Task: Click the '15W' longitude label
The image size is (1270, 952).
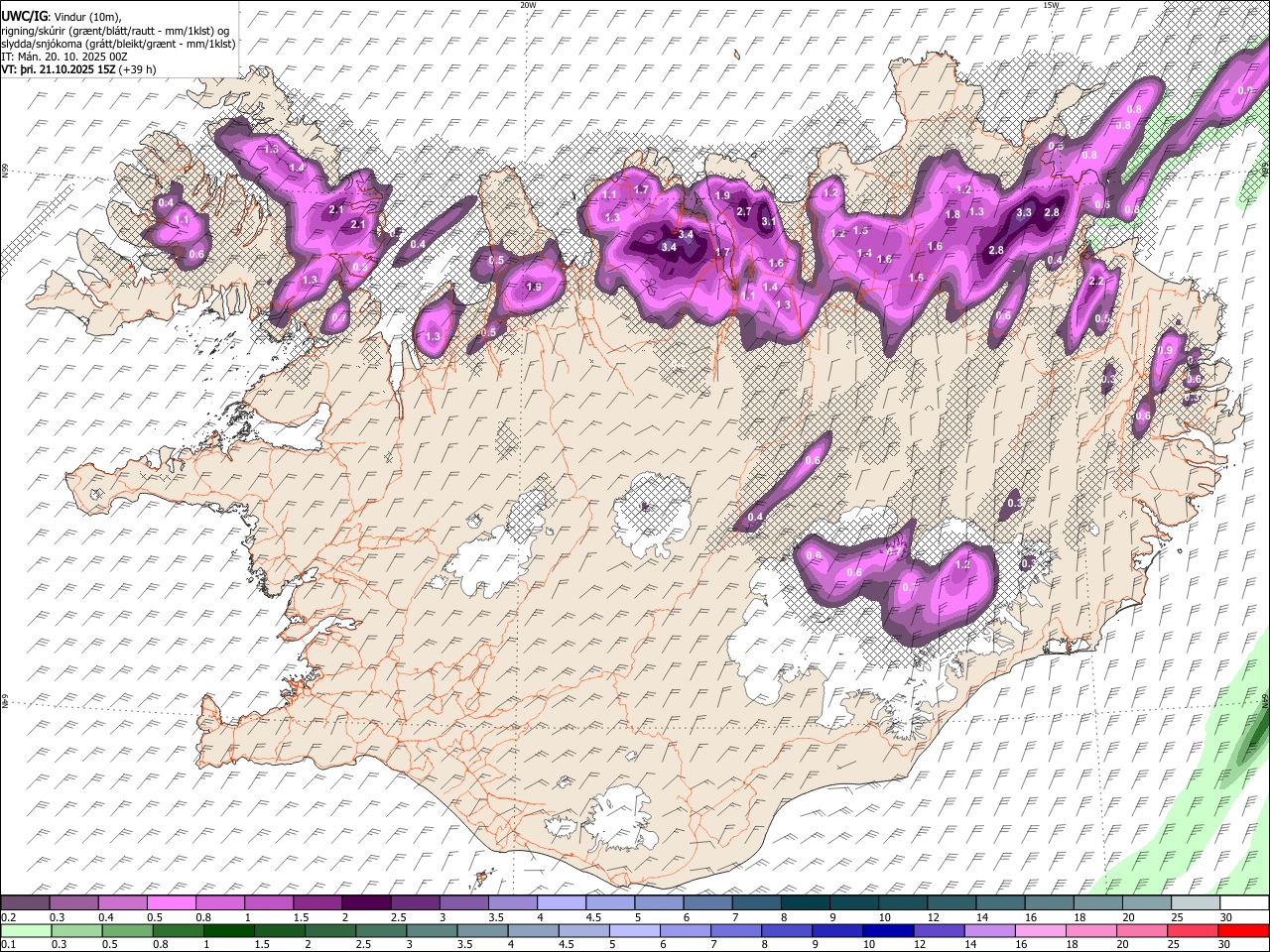Action: [x=1051, y=5]
